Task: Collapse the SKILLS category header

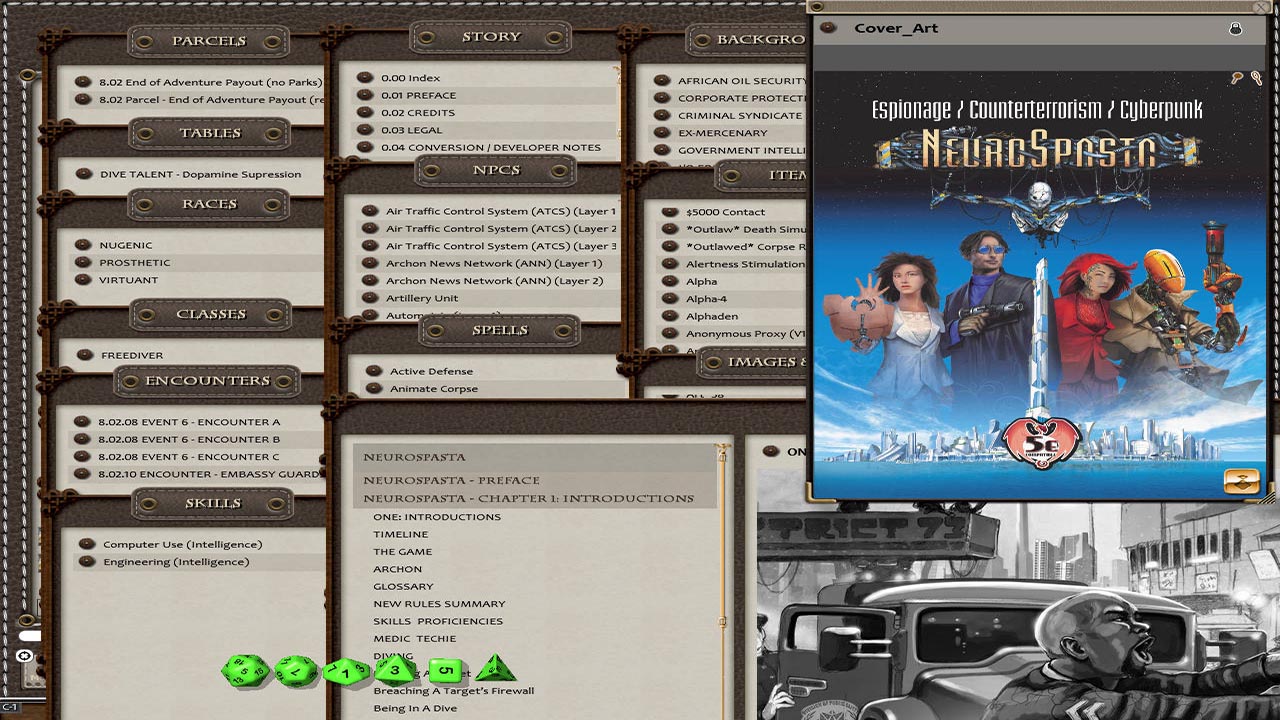Action: point(212,503)
